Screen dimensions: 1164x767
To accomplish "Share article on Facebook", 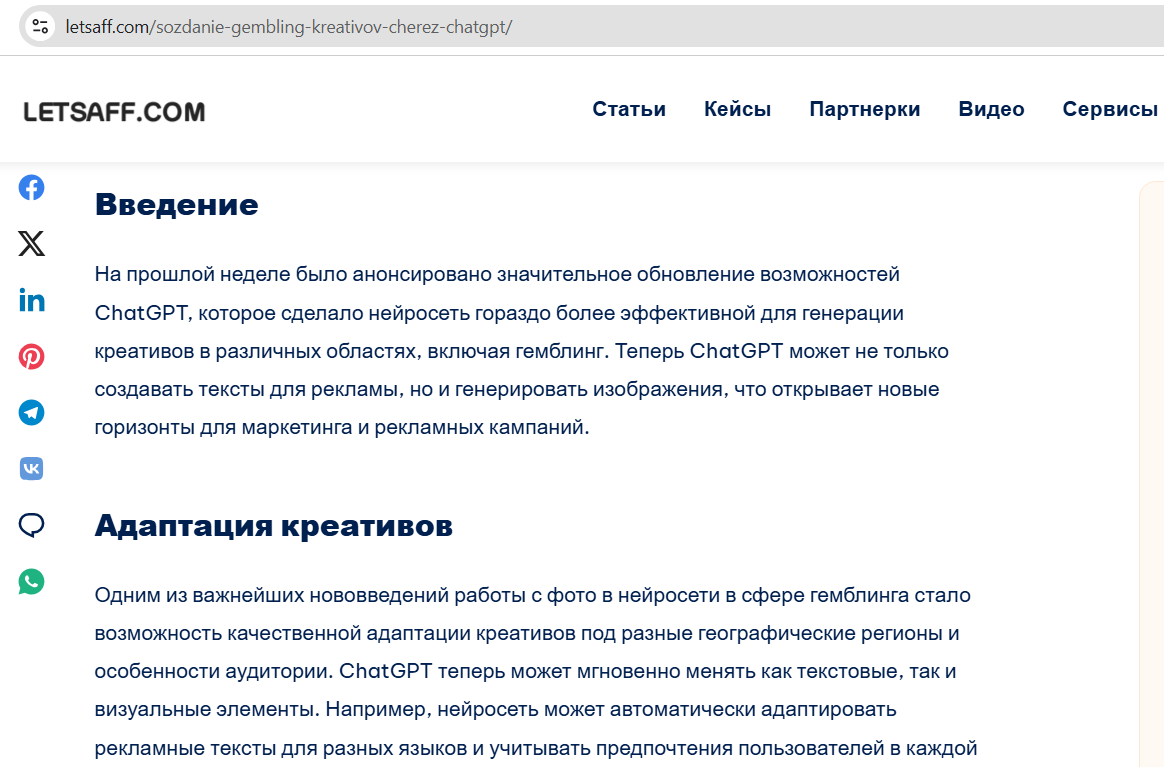I will pyautogui.click(x=31, y=187).
